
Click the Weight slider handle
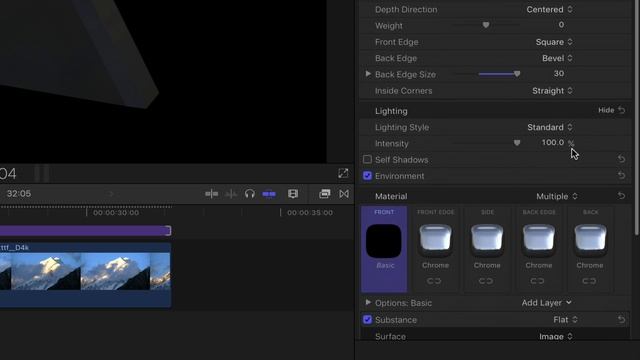coord(486,25)
